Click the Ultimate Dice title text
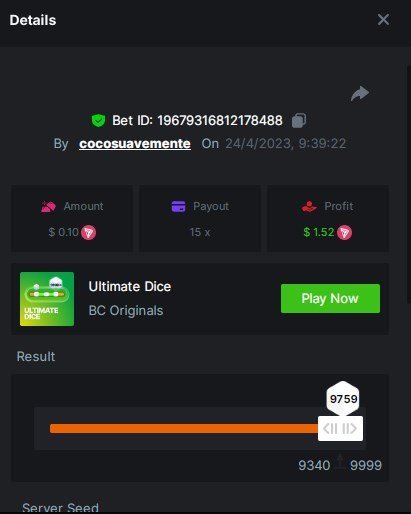Screen dimensions: 411x514 [x=130, y=287]
